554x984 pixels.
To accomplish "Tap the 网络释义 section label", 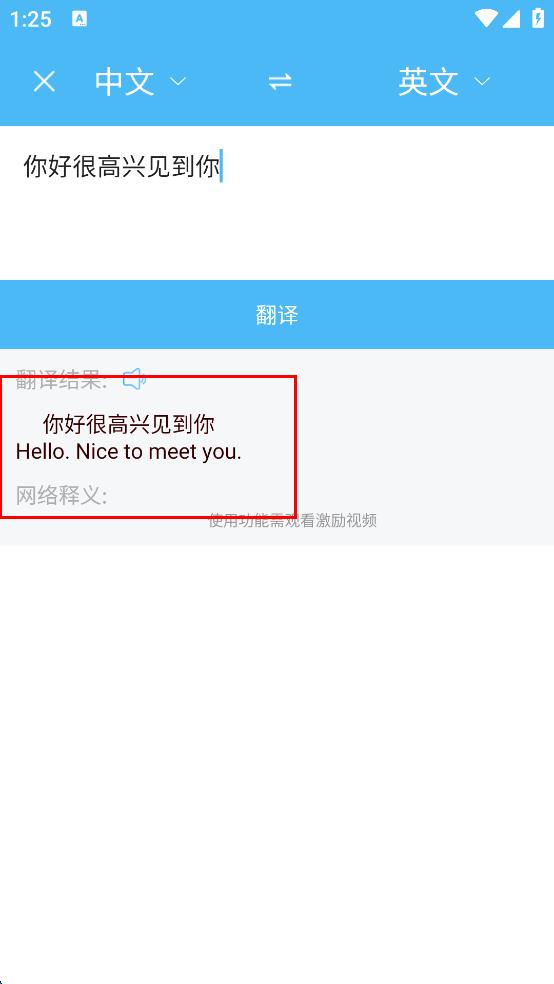I will (61, 496).
